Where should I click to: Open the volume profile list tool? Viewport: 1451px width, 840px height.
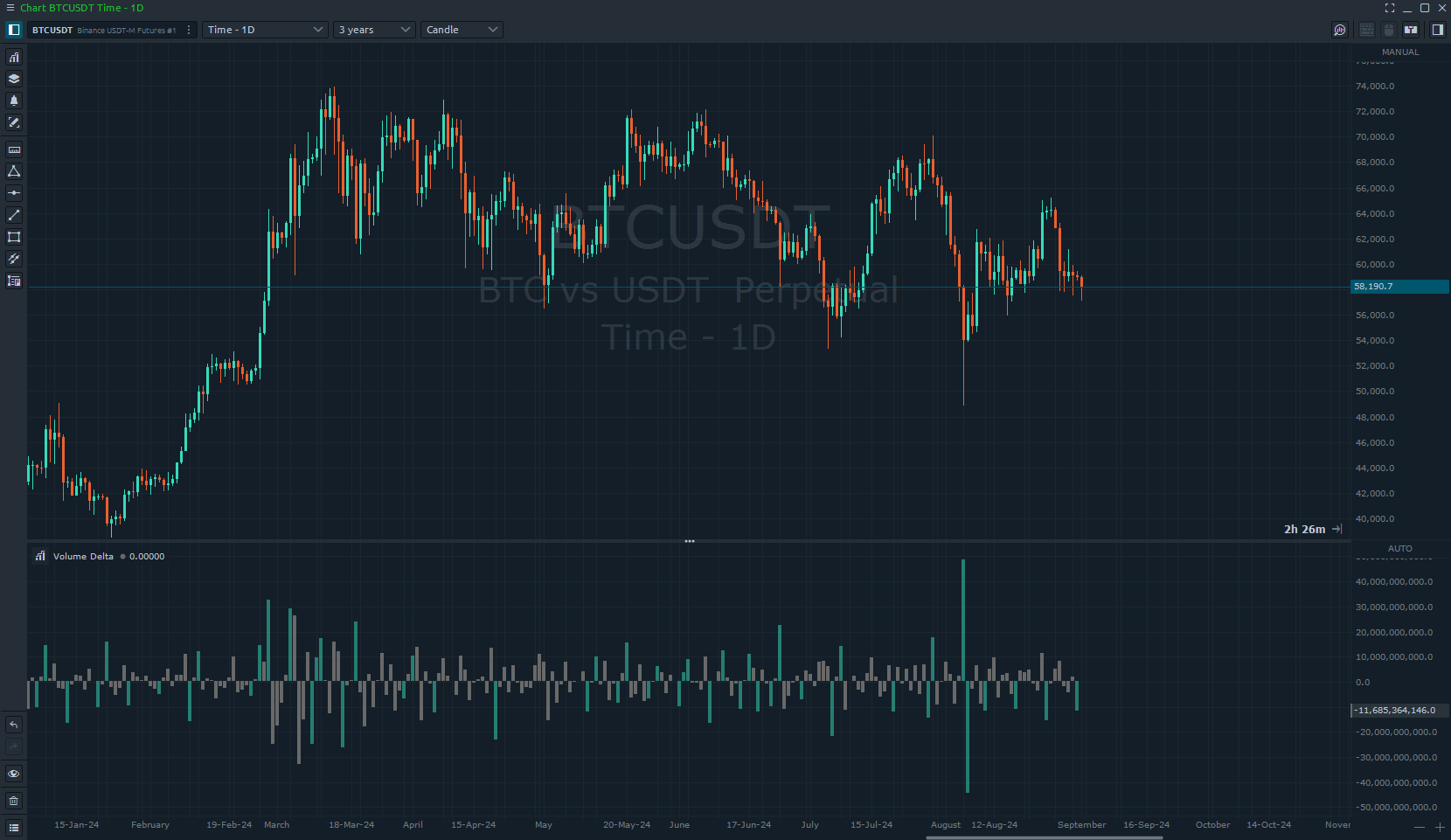(x=14, y=281)
